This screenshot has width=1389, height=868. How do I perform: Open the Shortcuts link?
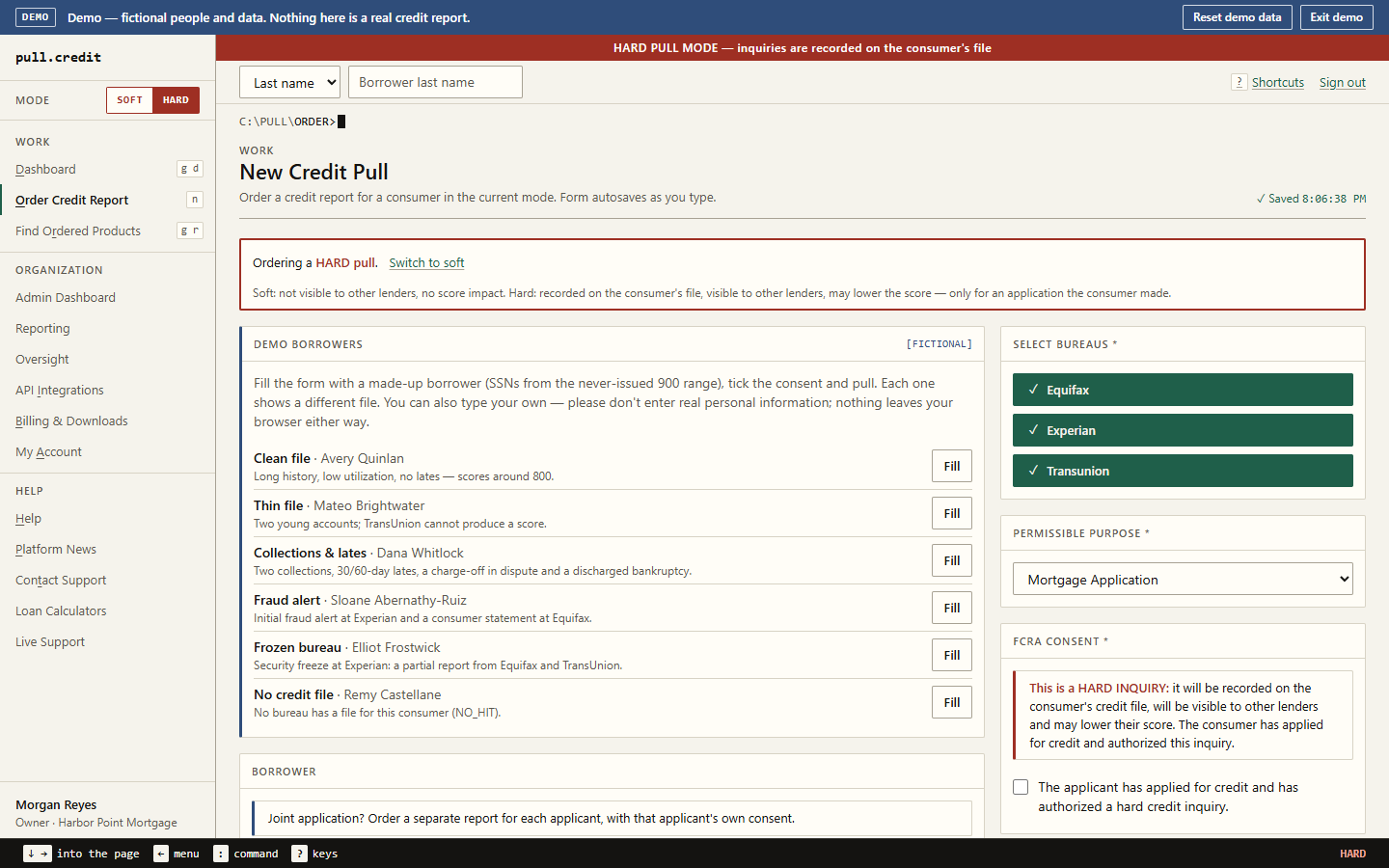[1278, 82]
